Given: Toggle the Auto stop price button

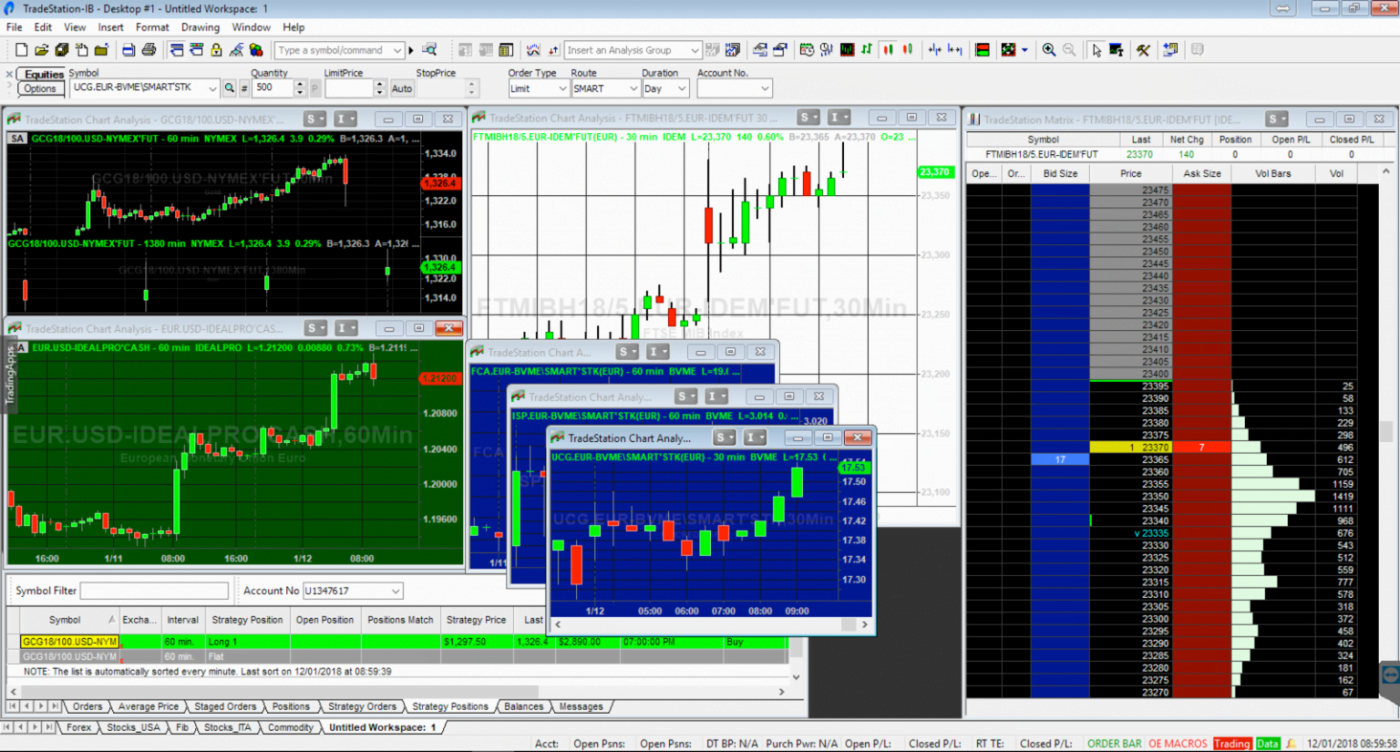Looking at the screenshot, I should coord(402,89).
